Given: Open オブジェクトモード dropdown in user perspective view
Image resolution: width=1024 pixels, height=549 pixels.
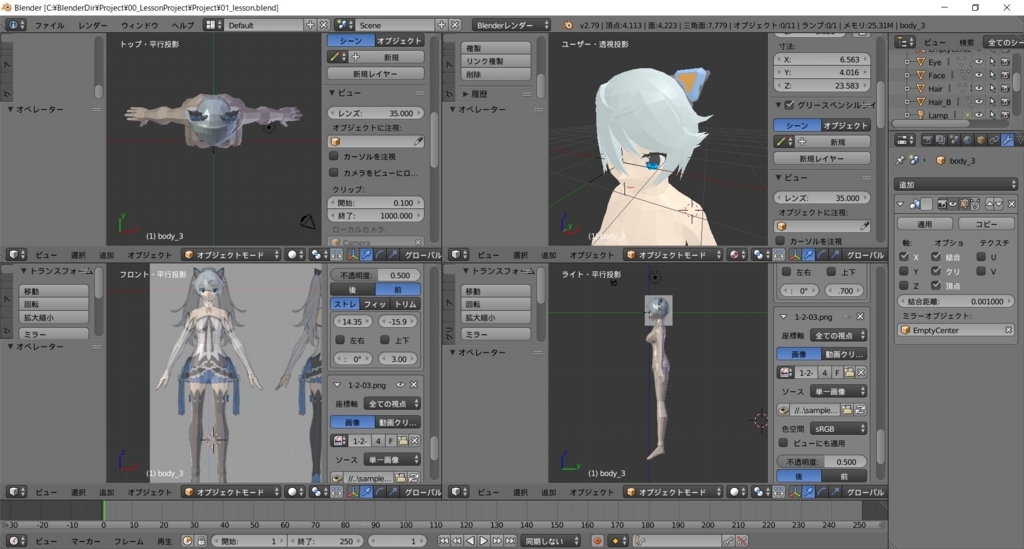Looking at the screenshot, I should 674,255.
